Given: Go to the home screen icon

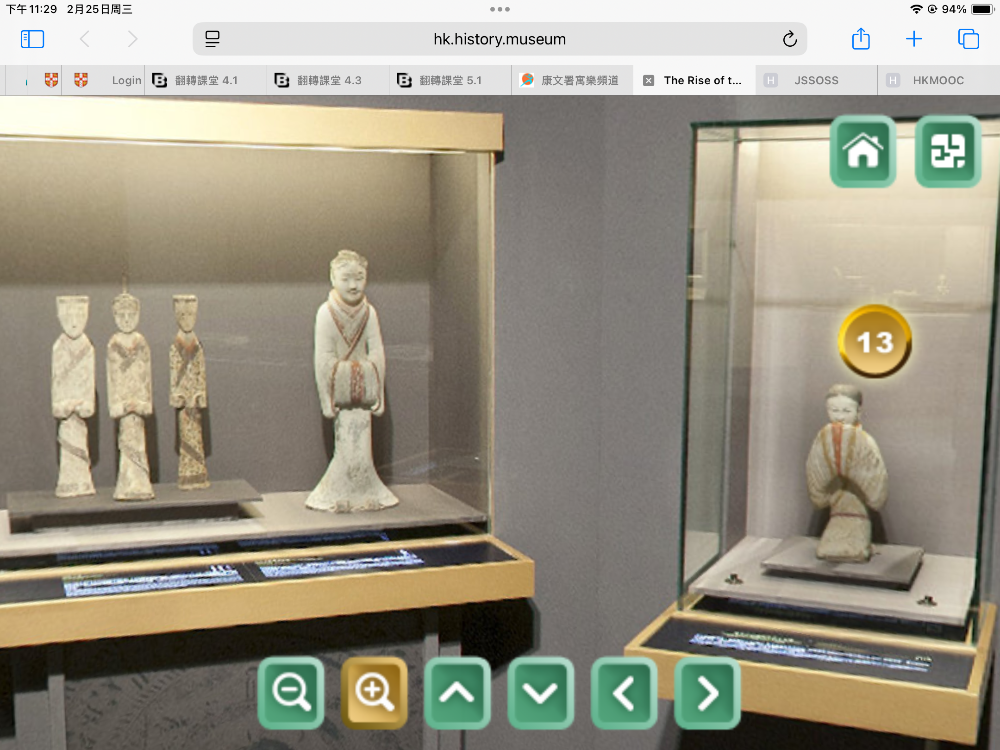Looking at the screenshot, I should point(862,151).
